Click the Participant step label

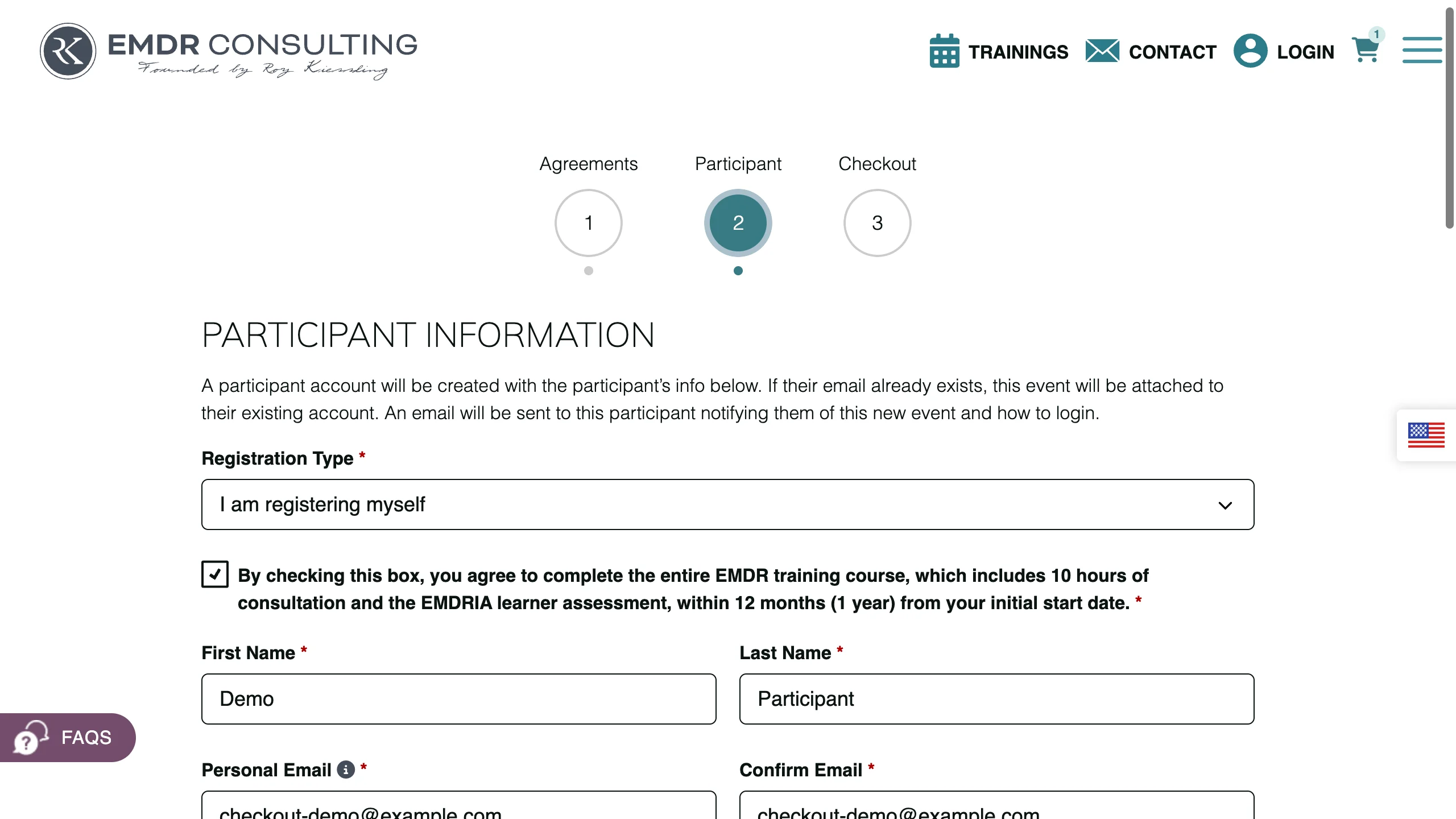click(x=738, y=164)
